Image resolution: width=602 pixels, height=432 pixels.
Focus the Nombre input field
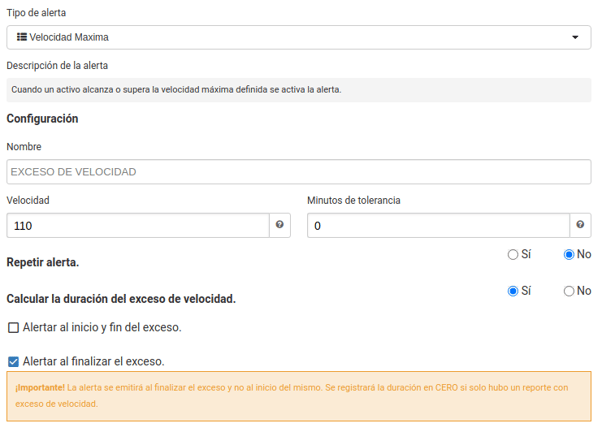[x=299, y=172]
